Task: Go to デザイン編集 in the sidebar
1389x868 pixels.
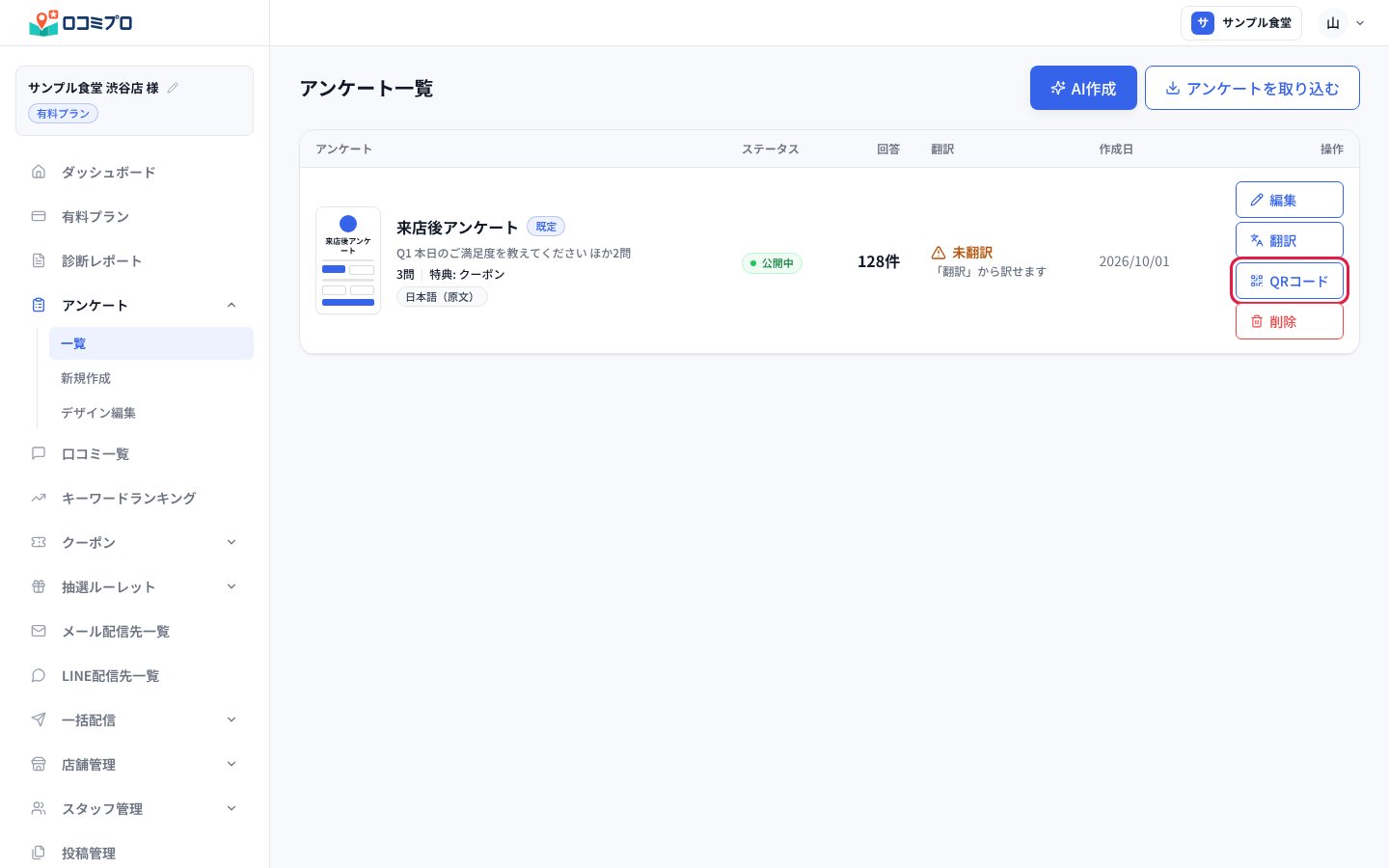Action: coord(151,413)
